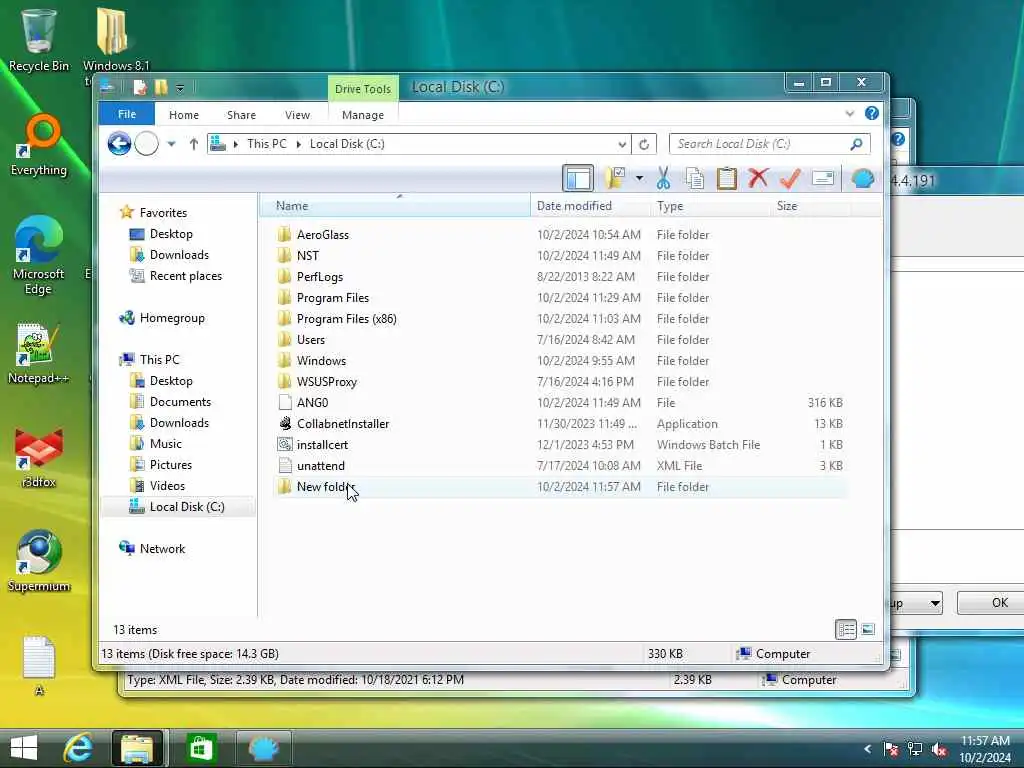Viewport: 1024px width, 768px height.
Task: Click the Drive Tools contextual tab header
Action: (362, 89)
